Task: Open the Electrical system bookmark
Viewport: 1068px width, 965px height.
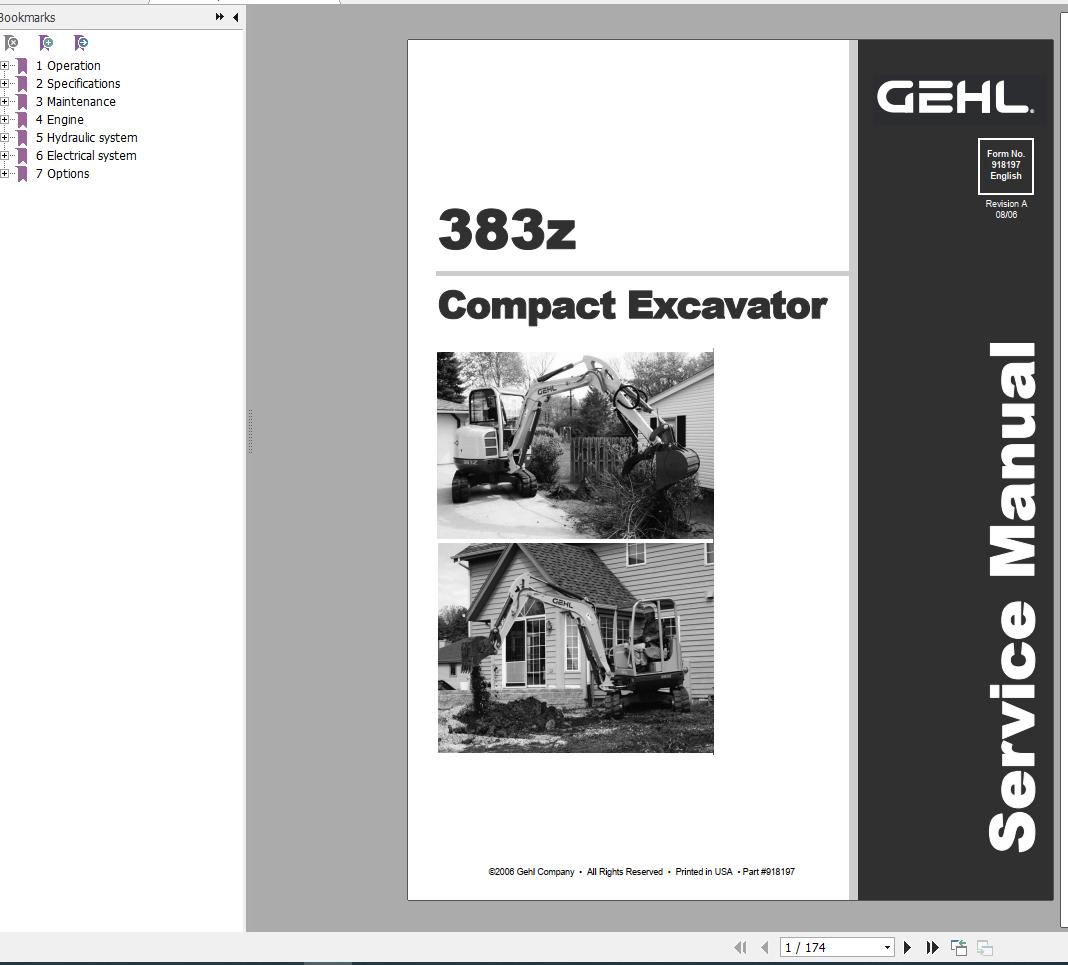Action: pyautogui.click(x=87, y=155)
